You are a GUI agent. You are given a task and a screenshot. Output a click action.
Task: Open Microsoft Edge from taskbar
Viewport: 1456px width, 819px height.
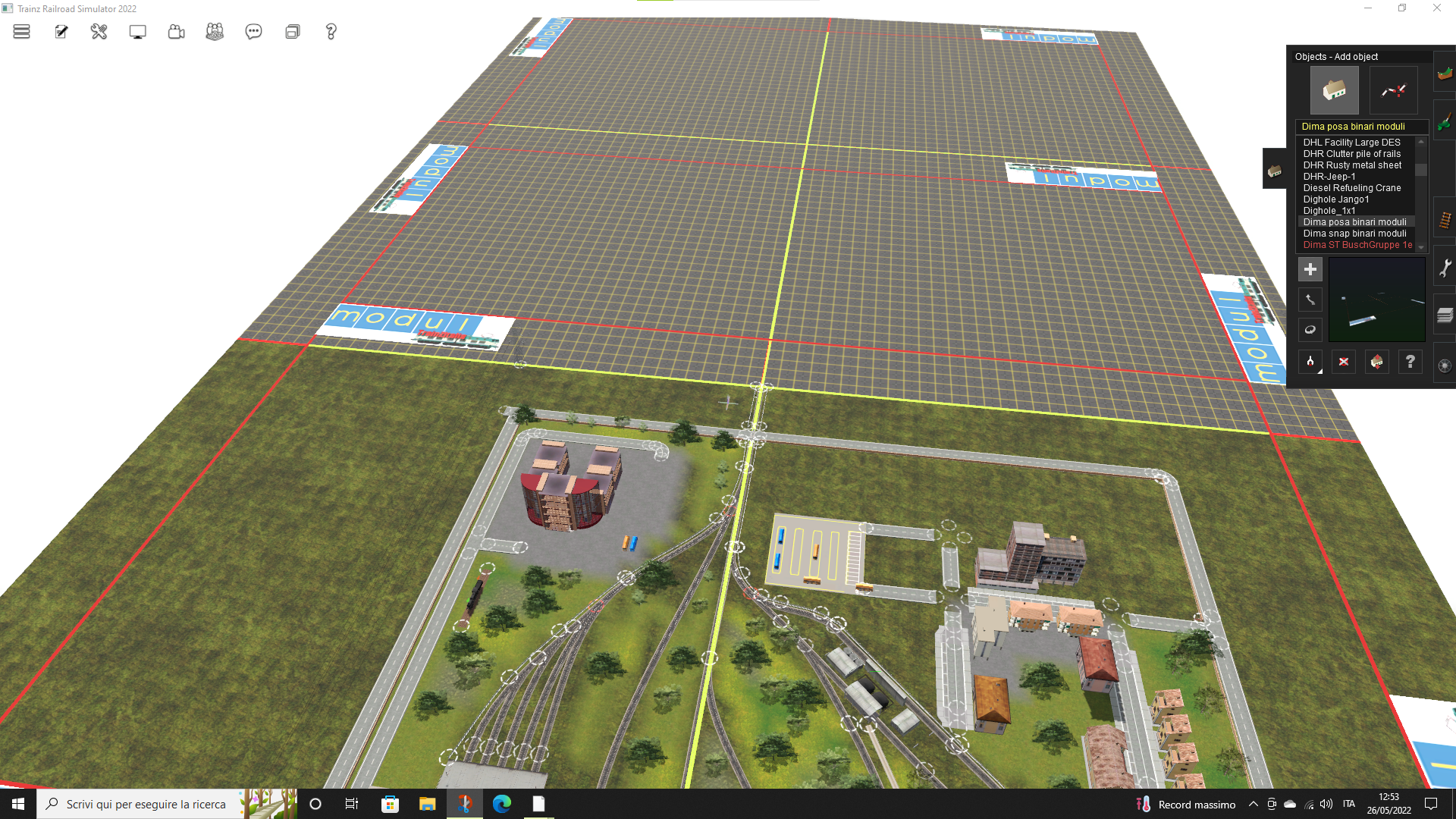point(502,804)
